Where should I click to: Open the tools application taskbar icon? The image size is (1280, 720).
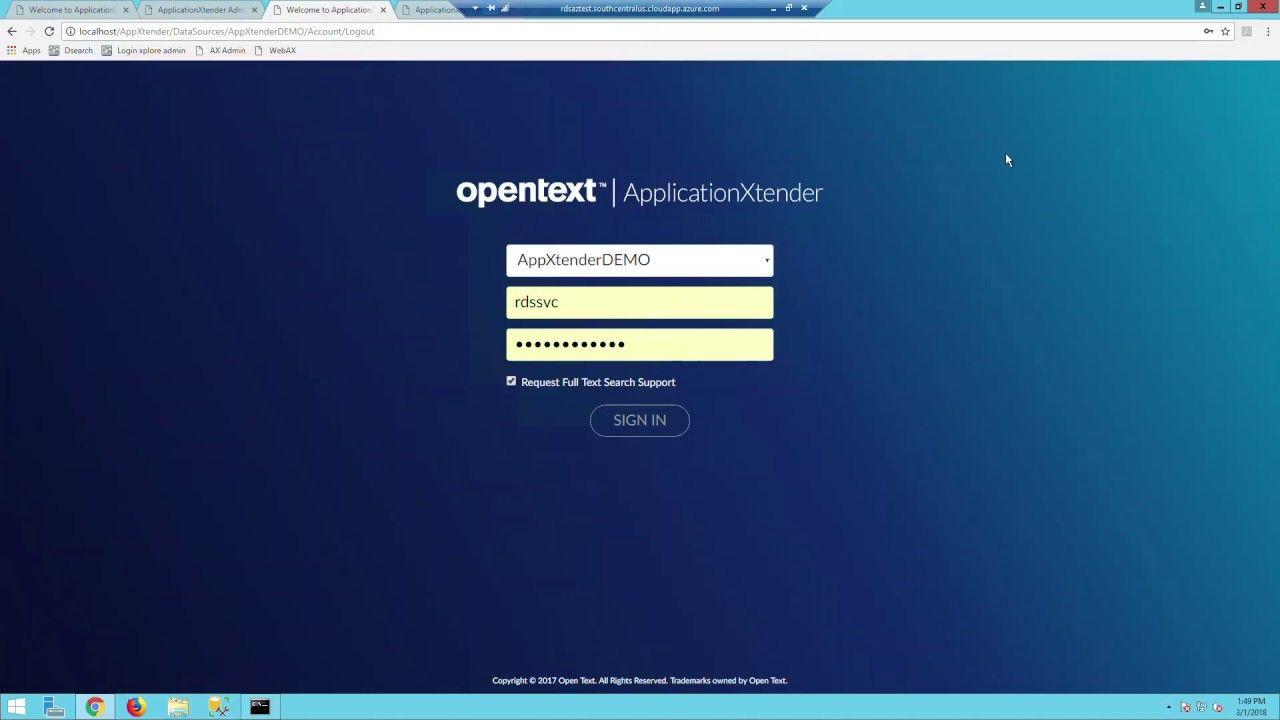coord(219,707)
